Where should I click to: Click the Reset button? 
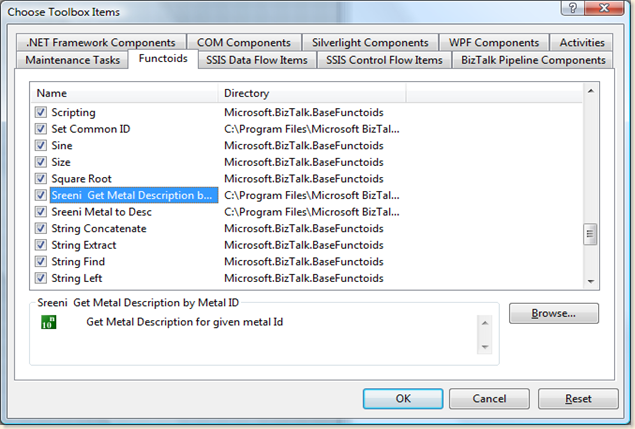coord(578,398)
